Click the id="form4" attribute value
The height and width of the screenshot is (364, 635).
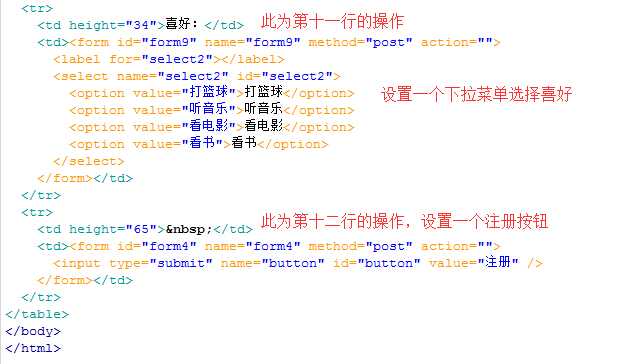(x=157, y=246)
